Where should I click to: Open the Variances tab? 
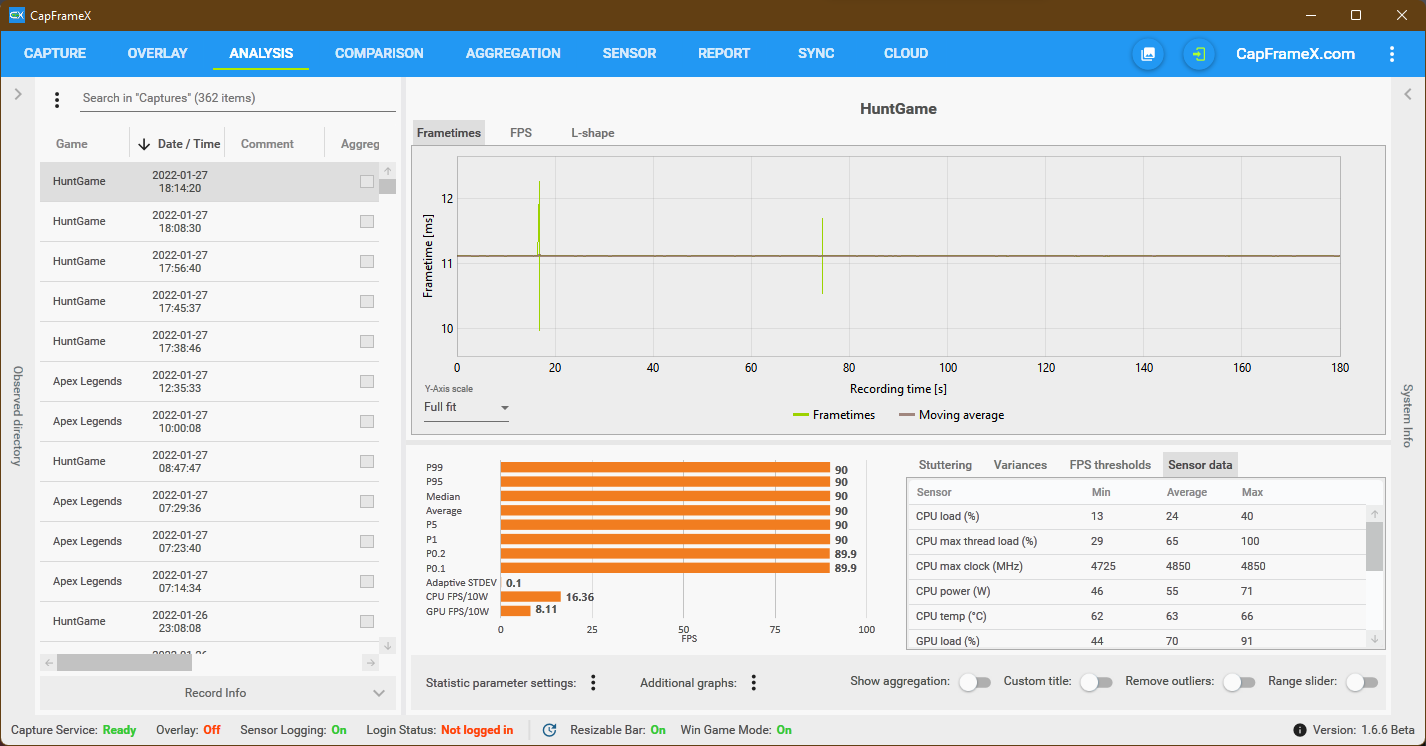tap(1020, 465)
